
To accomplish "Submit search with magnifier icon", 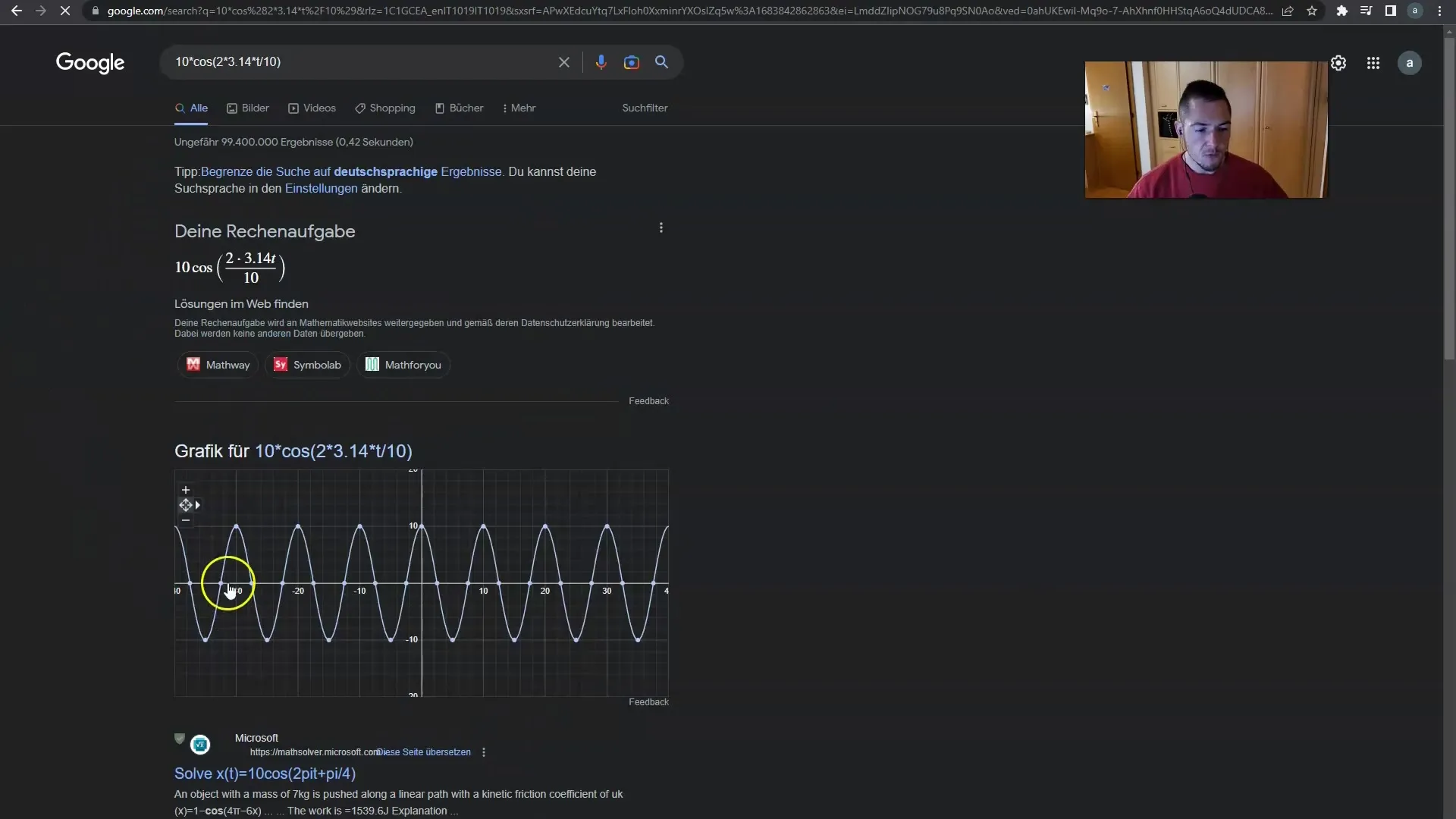I will [x=661, y=62].
